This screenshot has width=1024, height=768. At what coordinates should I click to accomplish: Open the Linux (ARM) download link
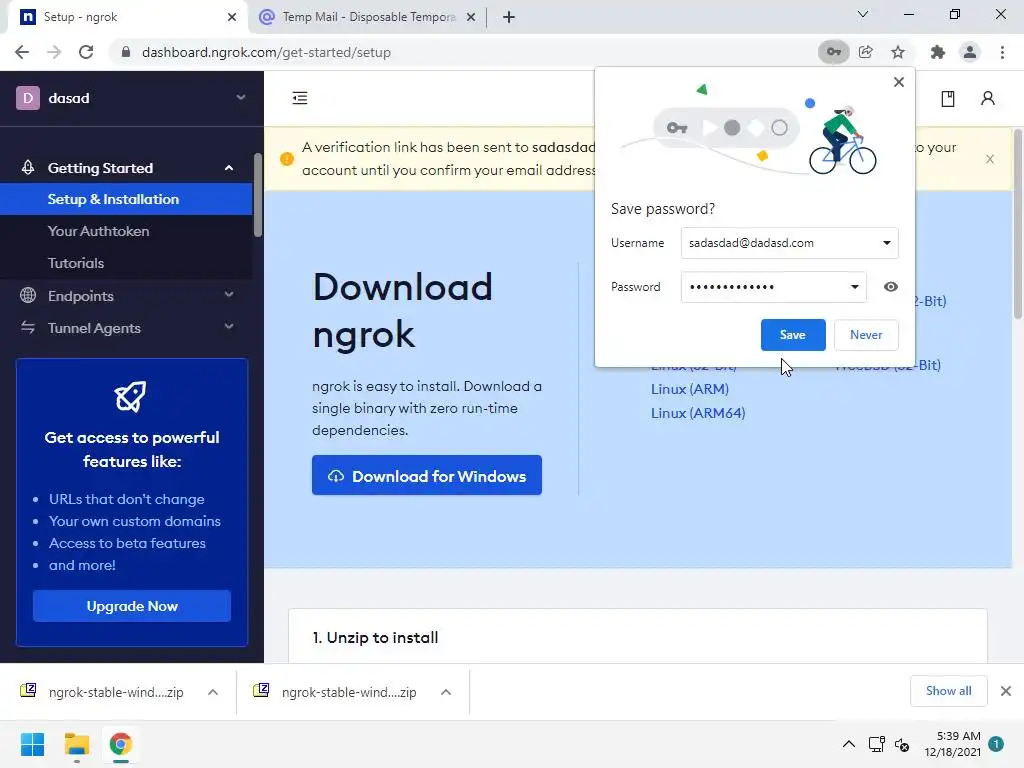690,389
